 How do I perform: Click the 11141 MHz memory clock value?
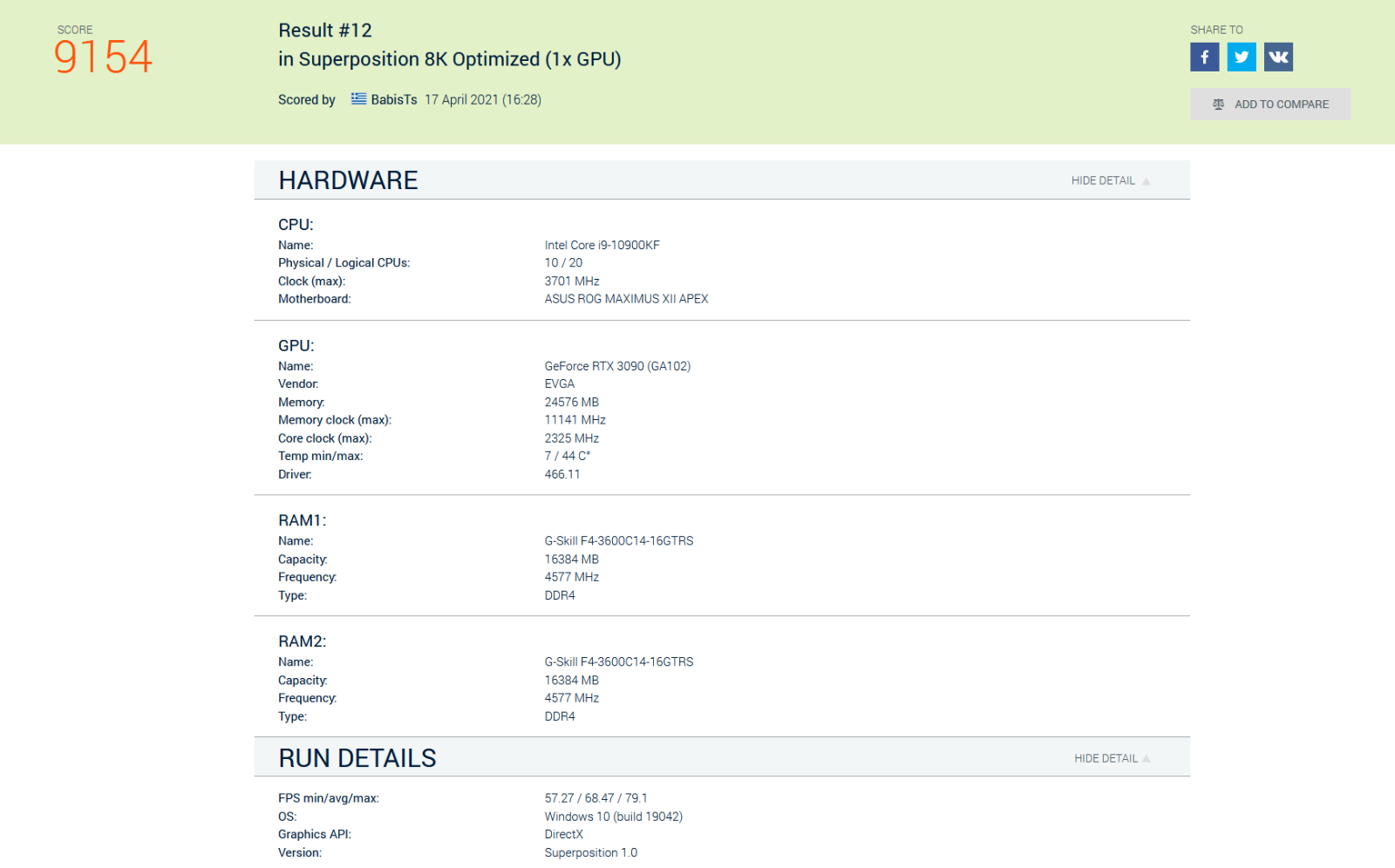[x=575, y=419]
